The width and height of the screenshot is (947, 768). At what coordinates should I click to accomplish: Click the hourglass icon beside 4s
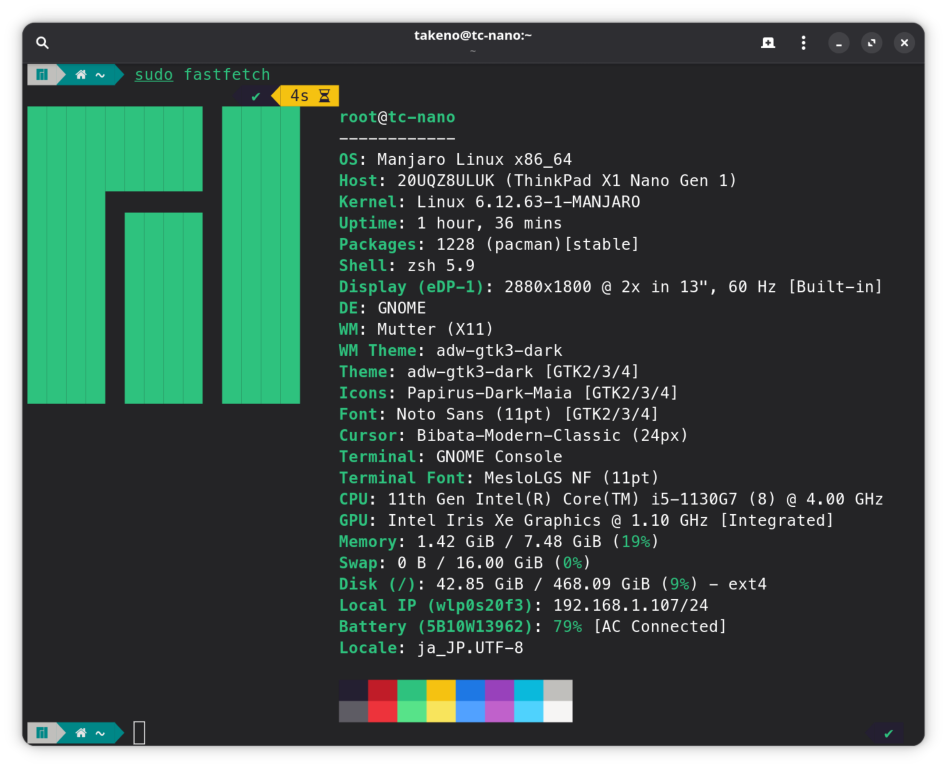(x=324, y=96)
